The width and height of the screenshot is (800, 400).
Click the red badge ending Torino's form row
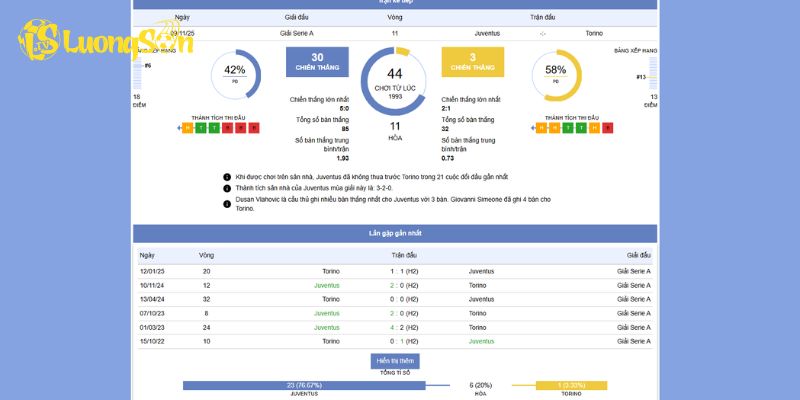click(x=608, y=128)
